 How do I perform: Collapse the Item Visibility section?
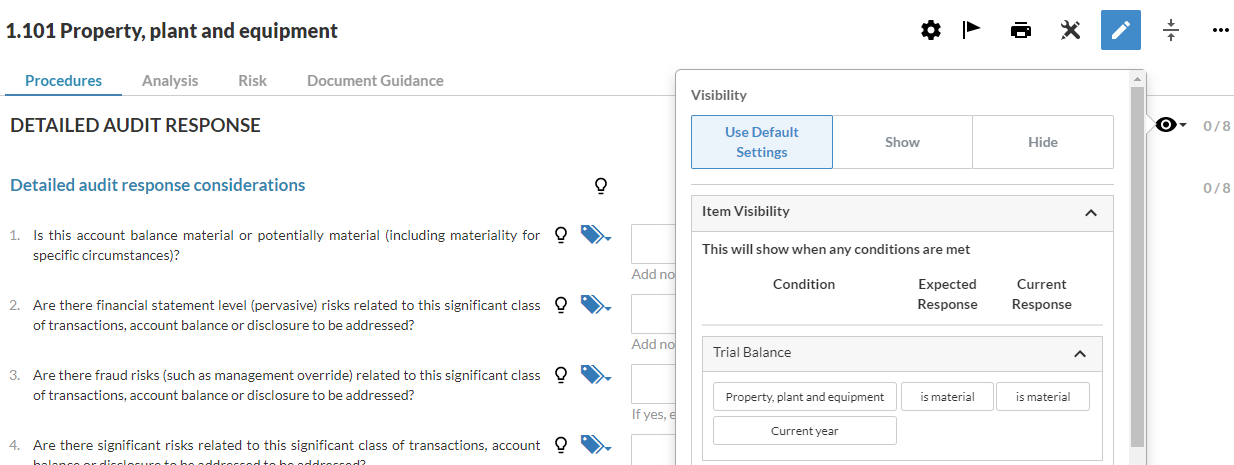(x=1091, y=212)
